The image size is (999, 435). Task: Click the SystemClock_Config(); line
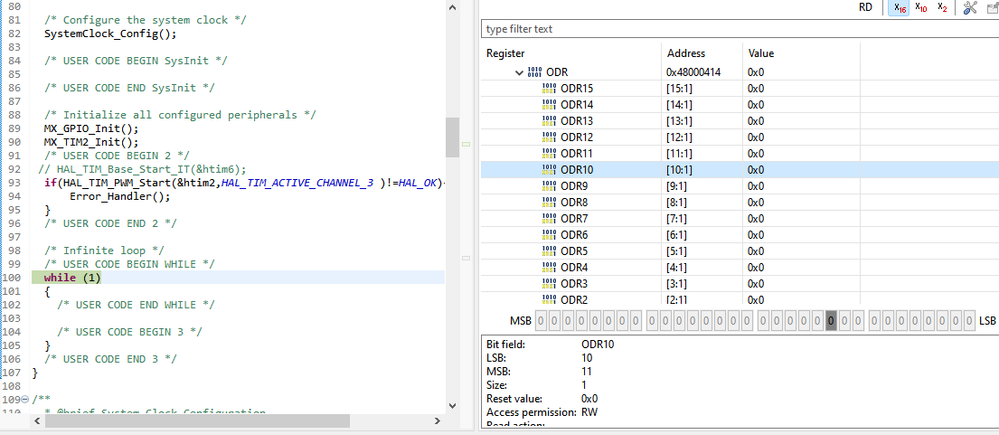[110, 34]
